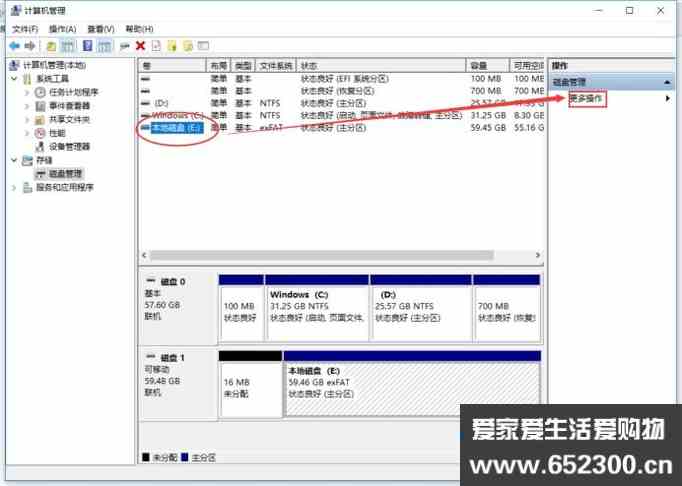This screenshot has height=486, width=682.
Task: Open Help via blue question-mark toolbar icon
Action: (x=87, y=46)
